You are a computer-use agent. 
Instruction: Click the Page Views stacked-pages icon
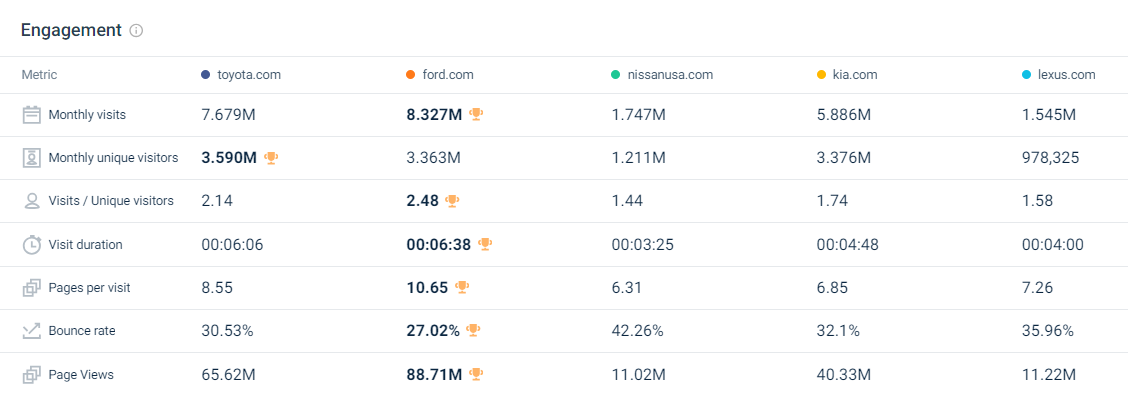[x=31, y=375]
